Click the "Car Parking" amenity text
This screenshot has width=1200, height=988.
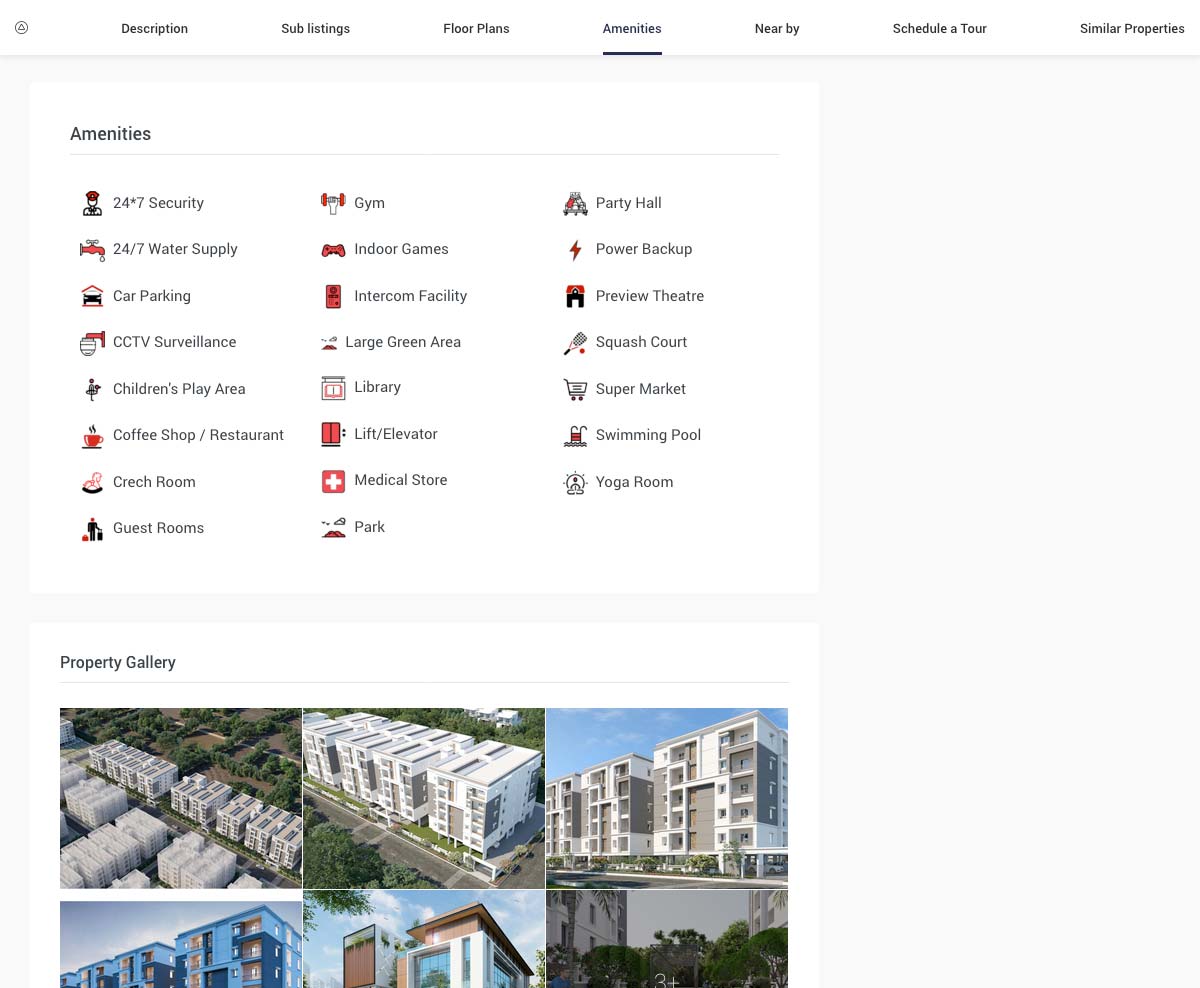tap(152, 296)
